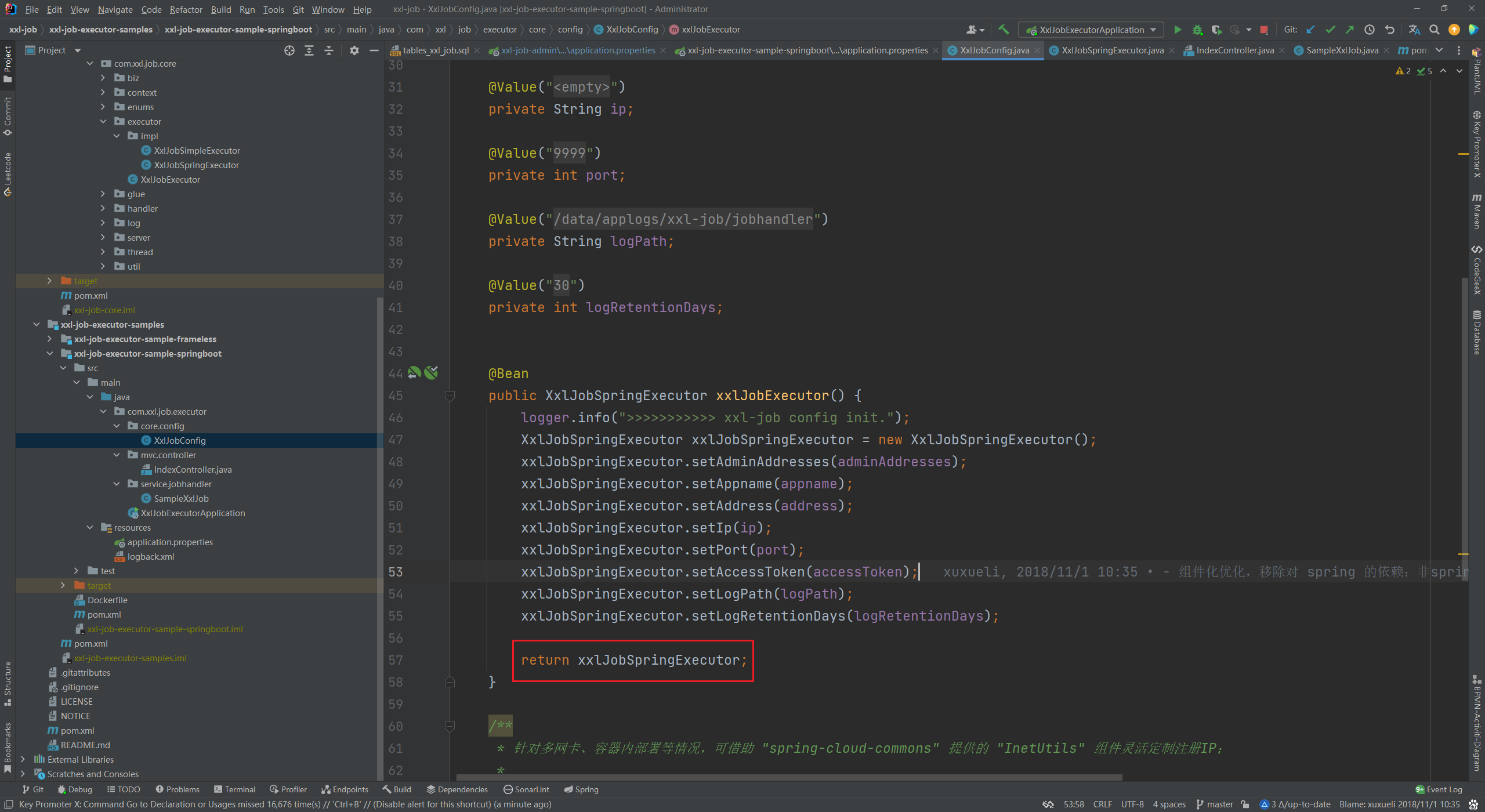The image size is (1485, 812).
Task: Click the Project panel vertical scrollbar
Action: coord(380,522)
